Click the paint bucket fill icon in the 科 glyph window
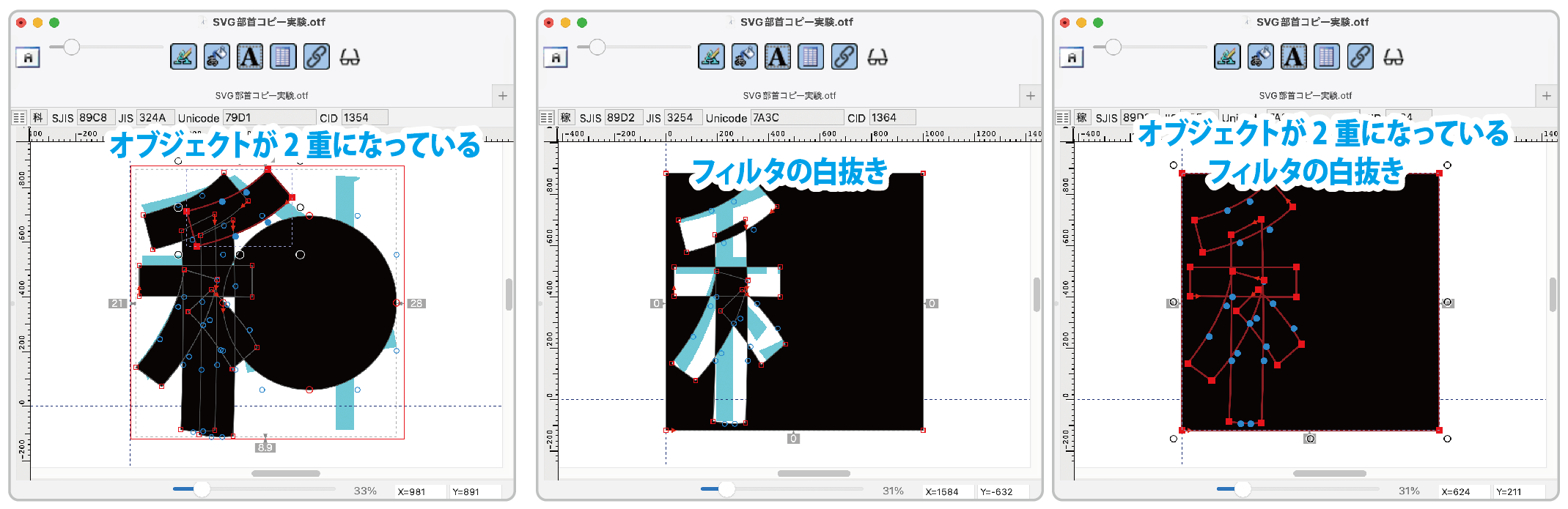 coord(216,56)
